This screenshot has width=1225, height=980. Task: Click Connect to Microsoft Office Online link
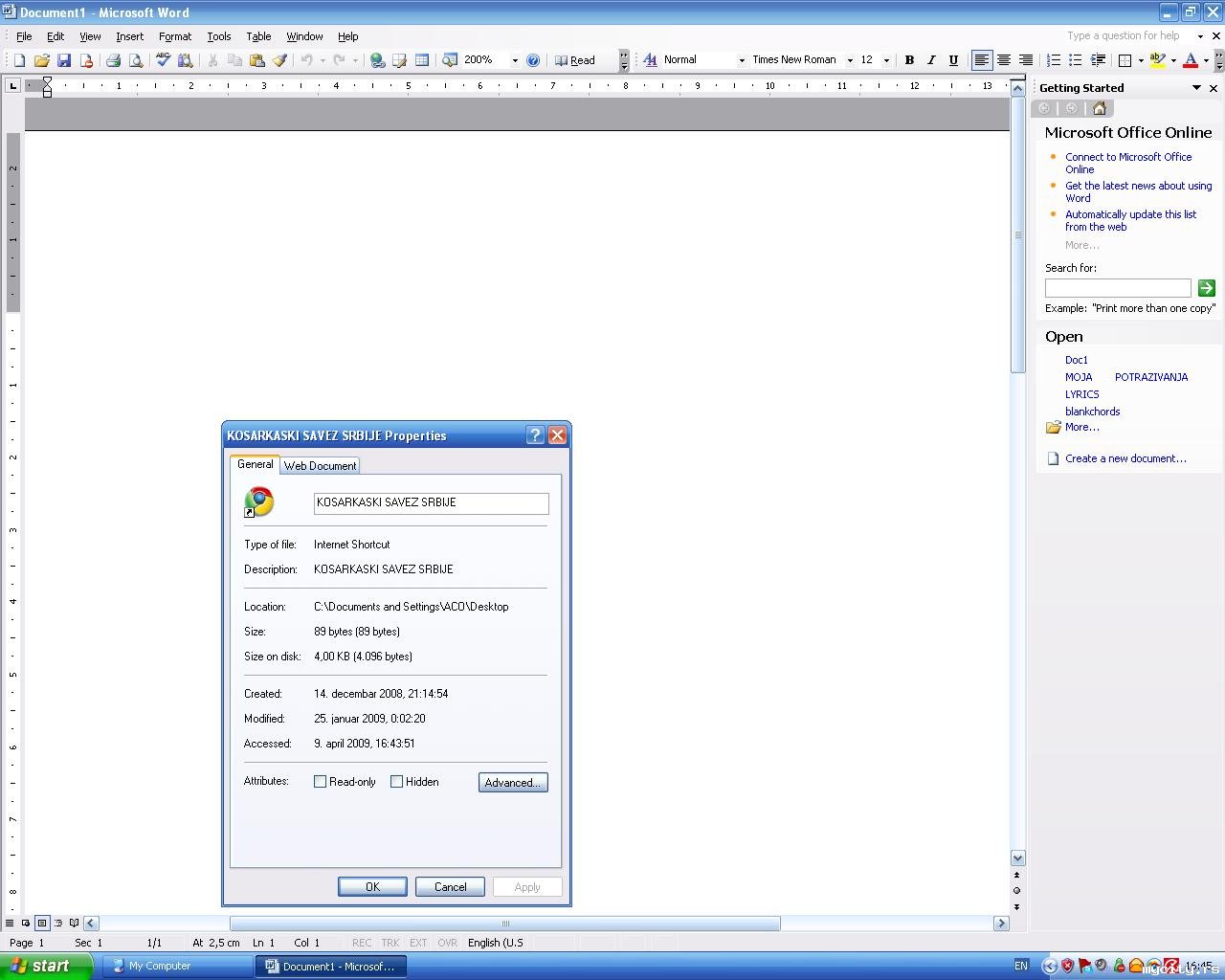pyautogui.click(x=1128, y=163)
